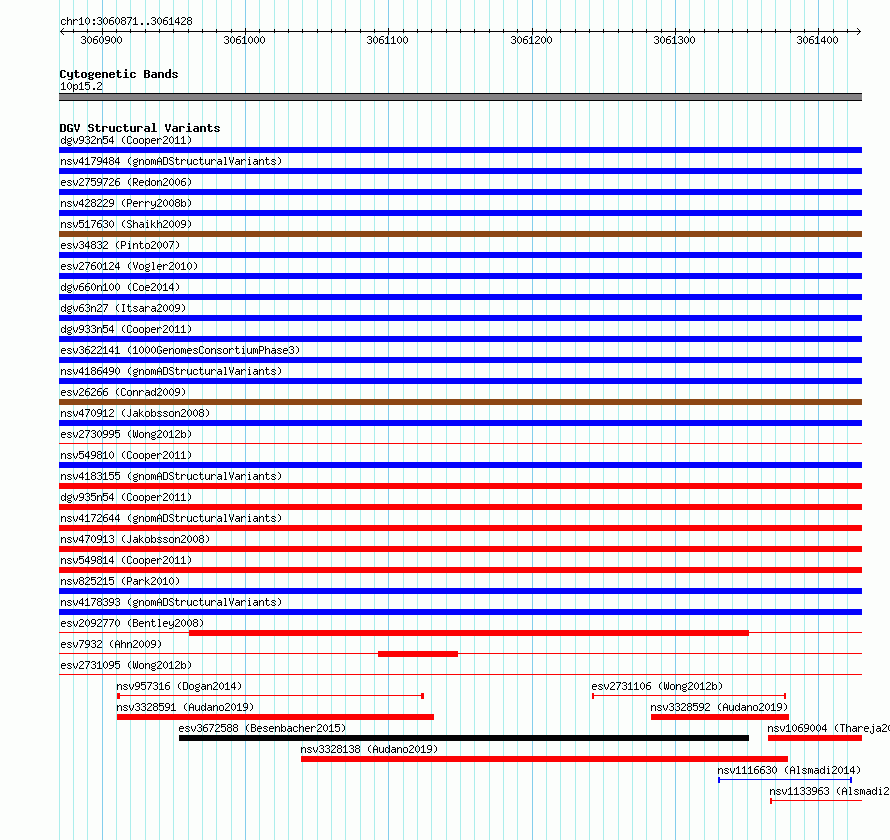890x840 pixels.
Task: Open nsv549810 (Cooper2011) variant
Action: pyautogui.click(x=126, y=455)
